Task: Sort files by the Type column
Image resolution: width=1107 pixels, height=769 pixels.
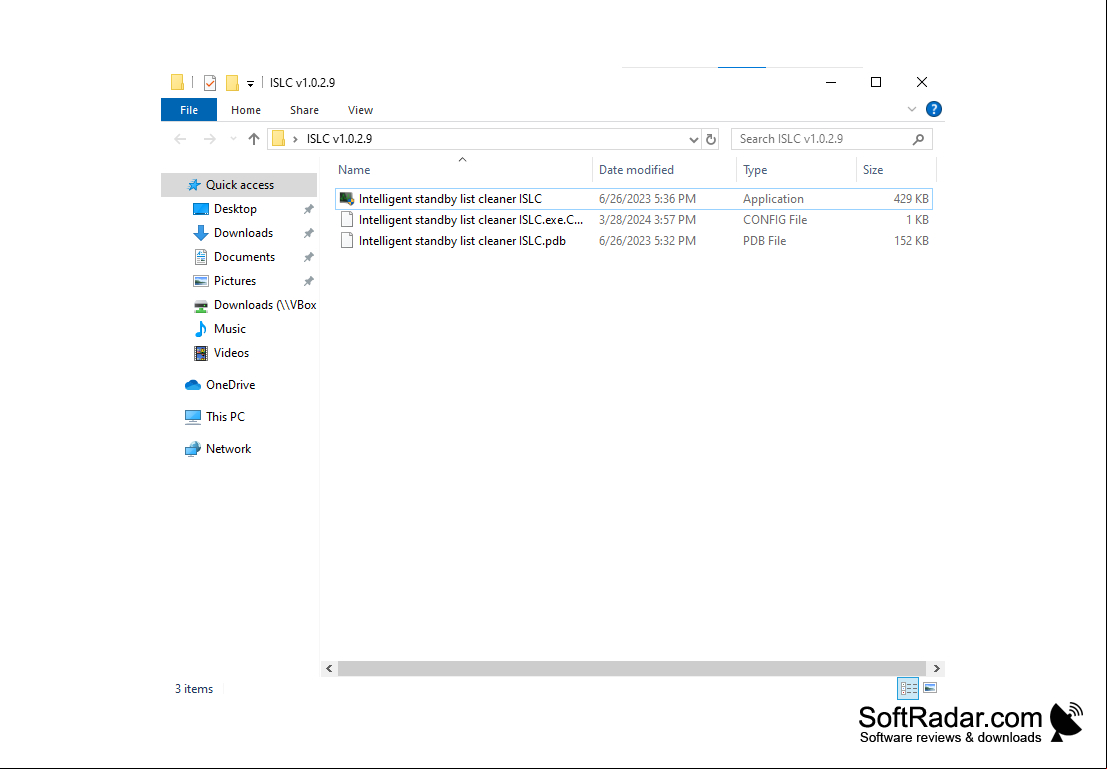Action: pos(755,170)
